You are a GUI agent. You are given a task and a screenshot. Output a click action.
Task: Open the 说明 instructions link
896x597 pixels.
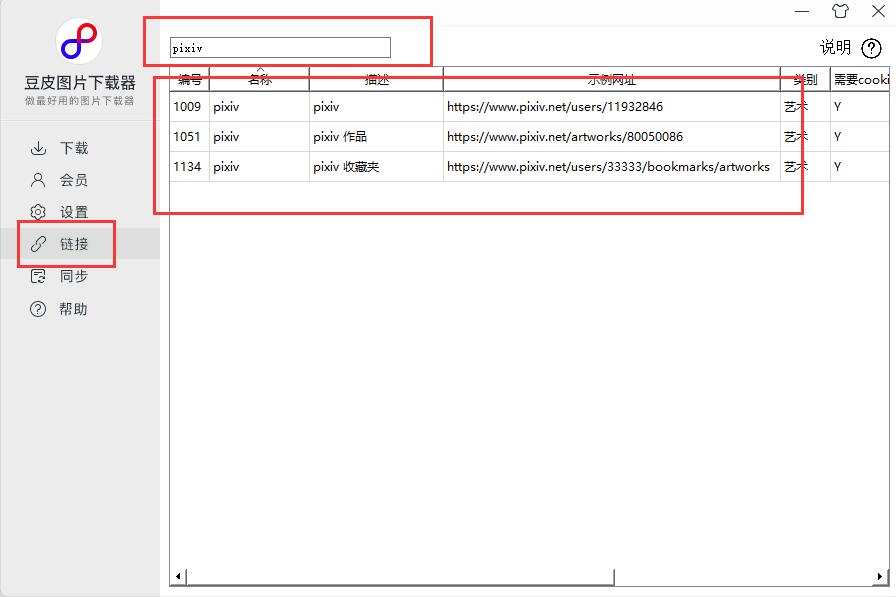click(x=835, y=47)
